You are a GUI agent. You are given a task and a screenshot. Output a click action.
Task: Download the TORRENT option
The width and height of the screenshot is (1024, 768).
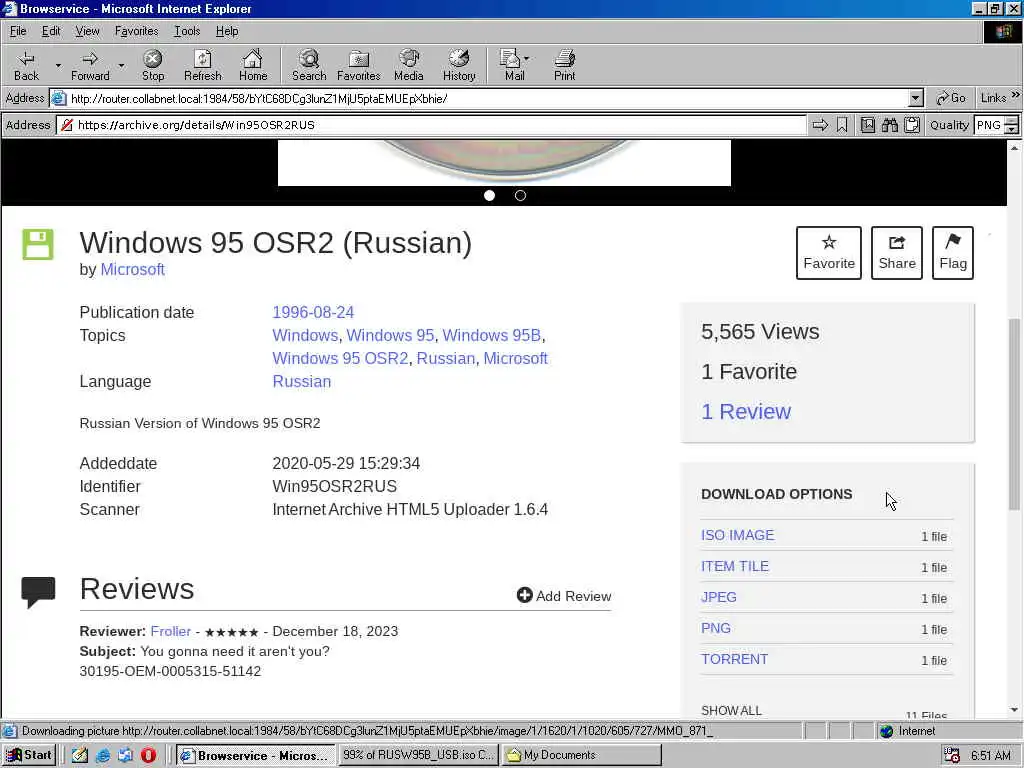point(734,659)
